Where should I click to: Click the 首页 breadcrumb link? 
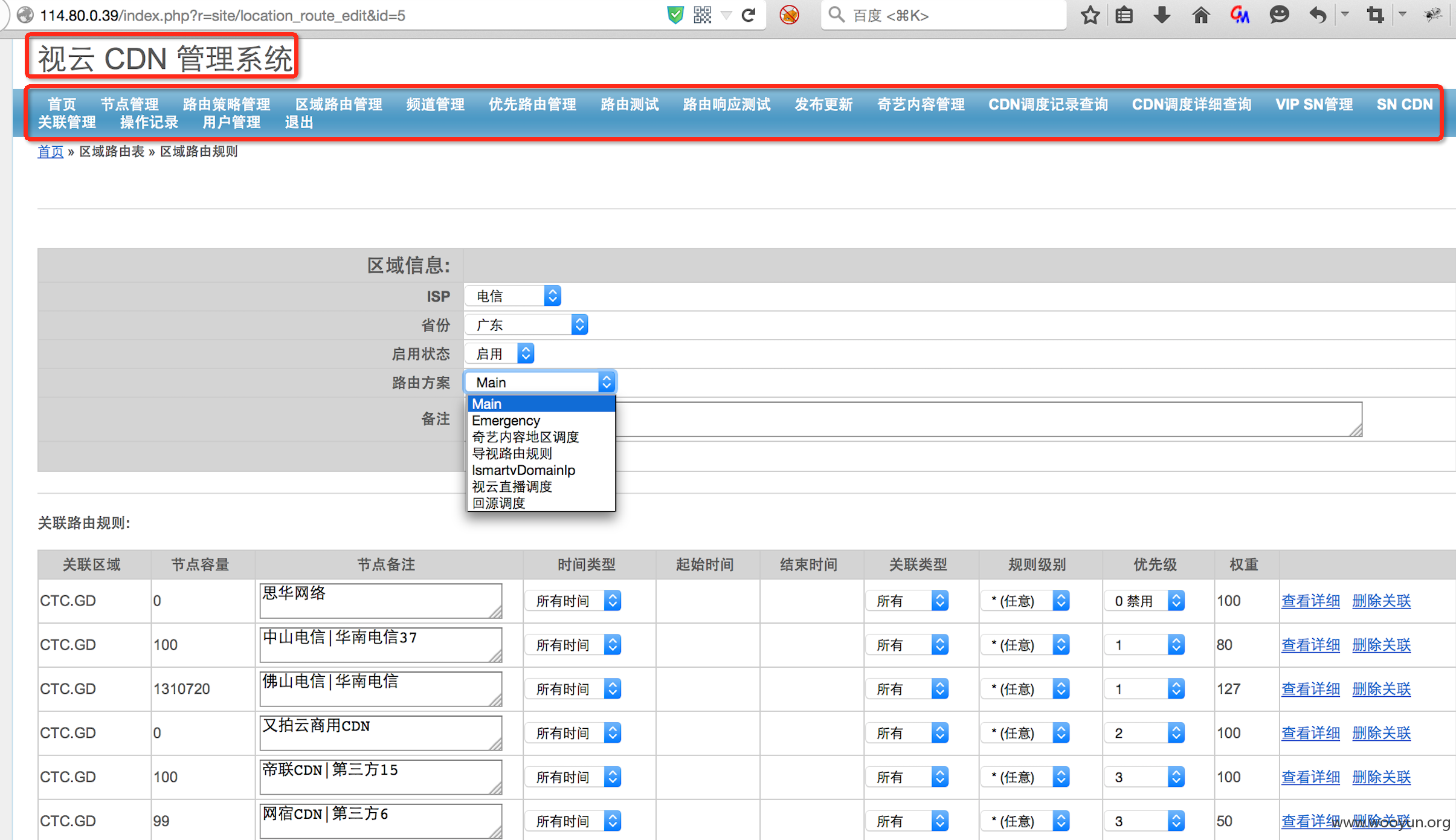pyautogui.click(x=50, y=151)
